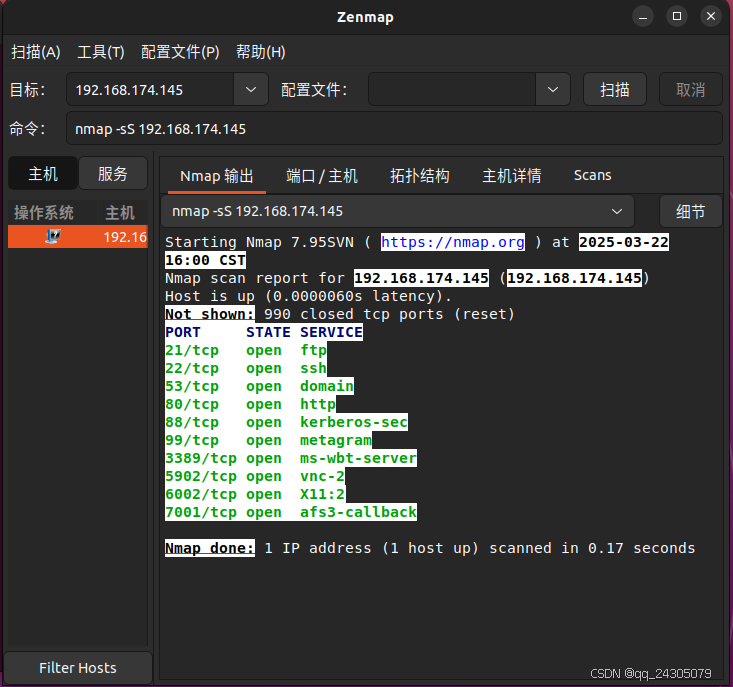The image size is (733, 687).
Task: Click the 99/tcp metagram line
Action: pos(268,440)
